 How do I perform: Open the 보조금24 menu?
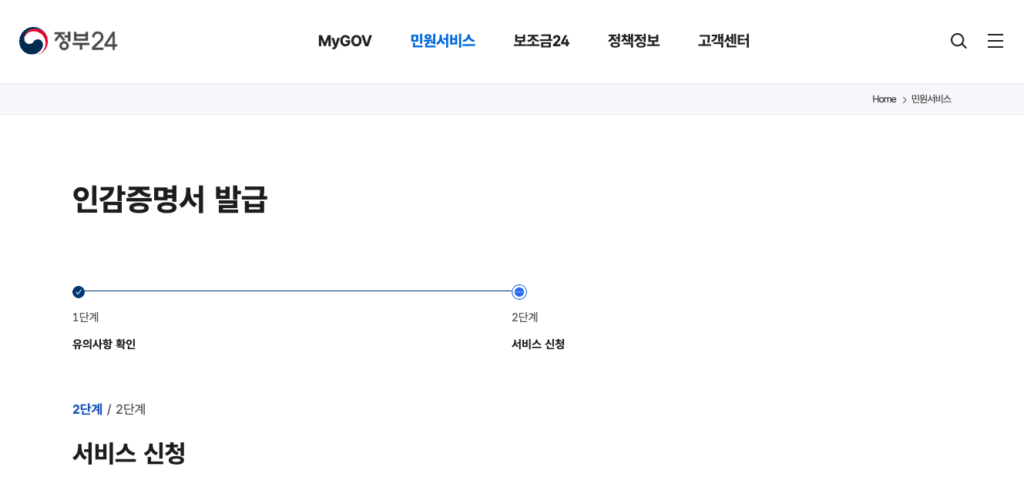click(x=541, y=41)
